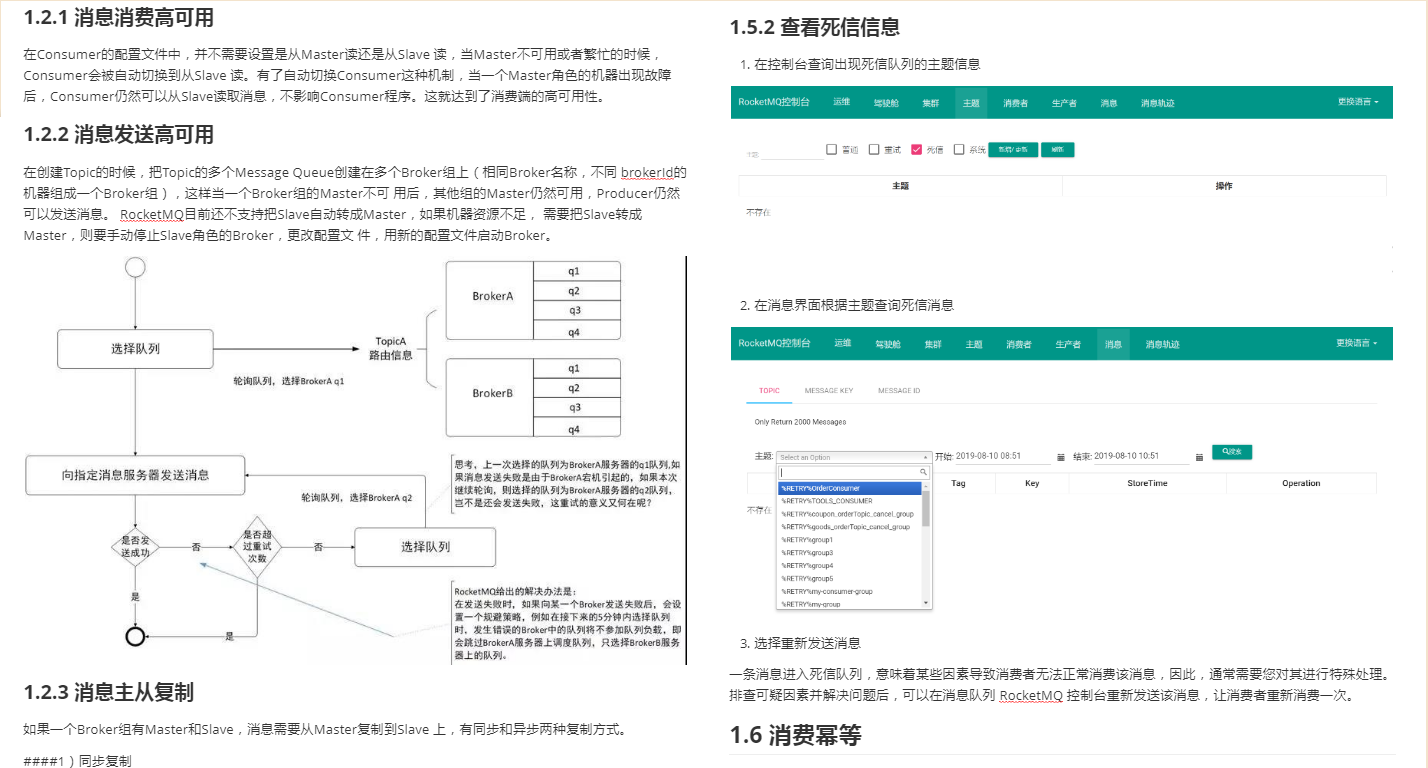Switch to the MESSAGE KEY query tab
The height and width of the screenshot is (768, 1428).
(x=829, y=391)
